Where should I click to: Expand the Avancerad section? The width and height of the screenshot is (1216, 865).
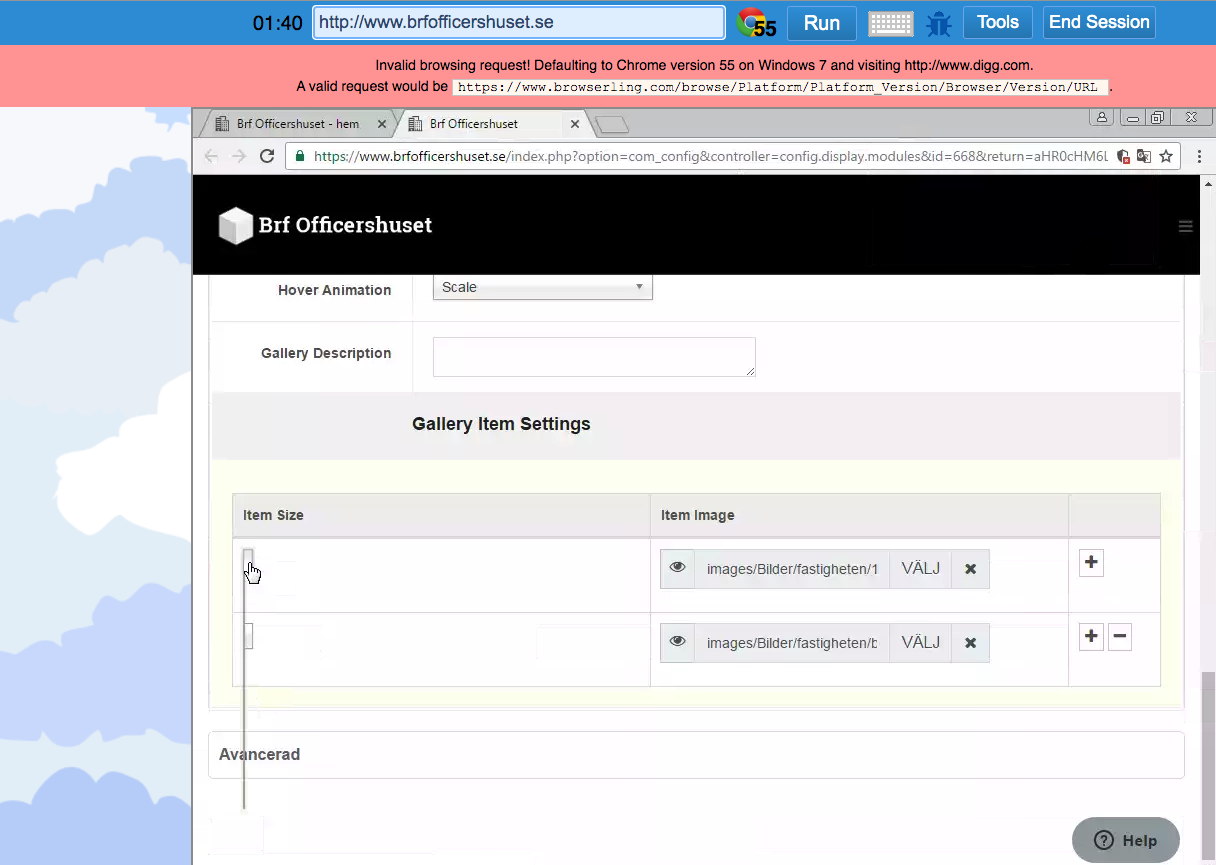[x=260, y=754]
